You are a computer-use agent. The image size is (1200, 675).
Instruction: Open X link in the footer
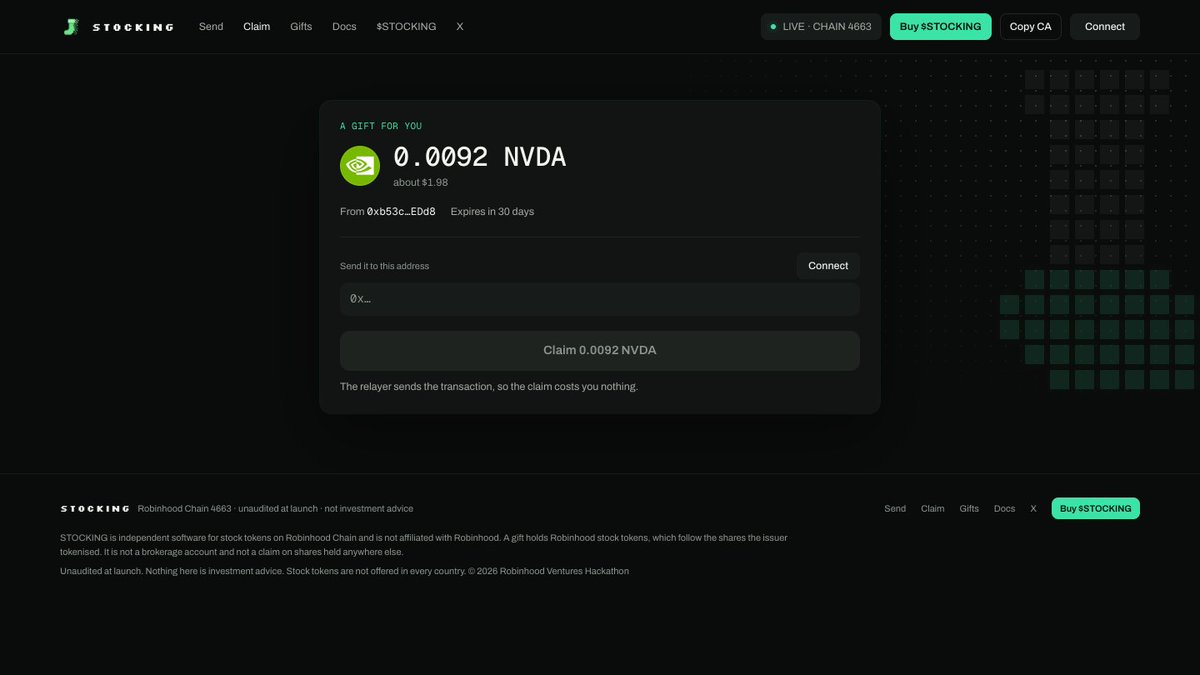1034,509
